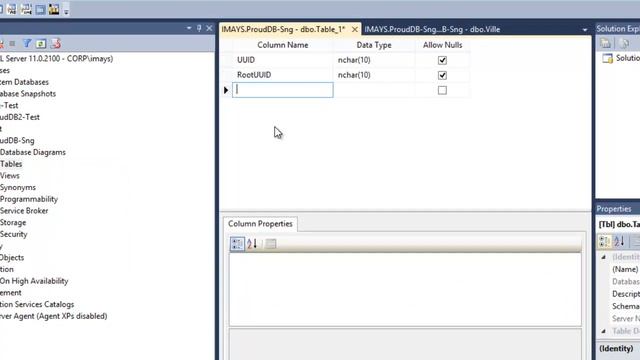Select the Security node under the database
The width and height of the screenshot is (640, 360).
click(x=13, y=234)
